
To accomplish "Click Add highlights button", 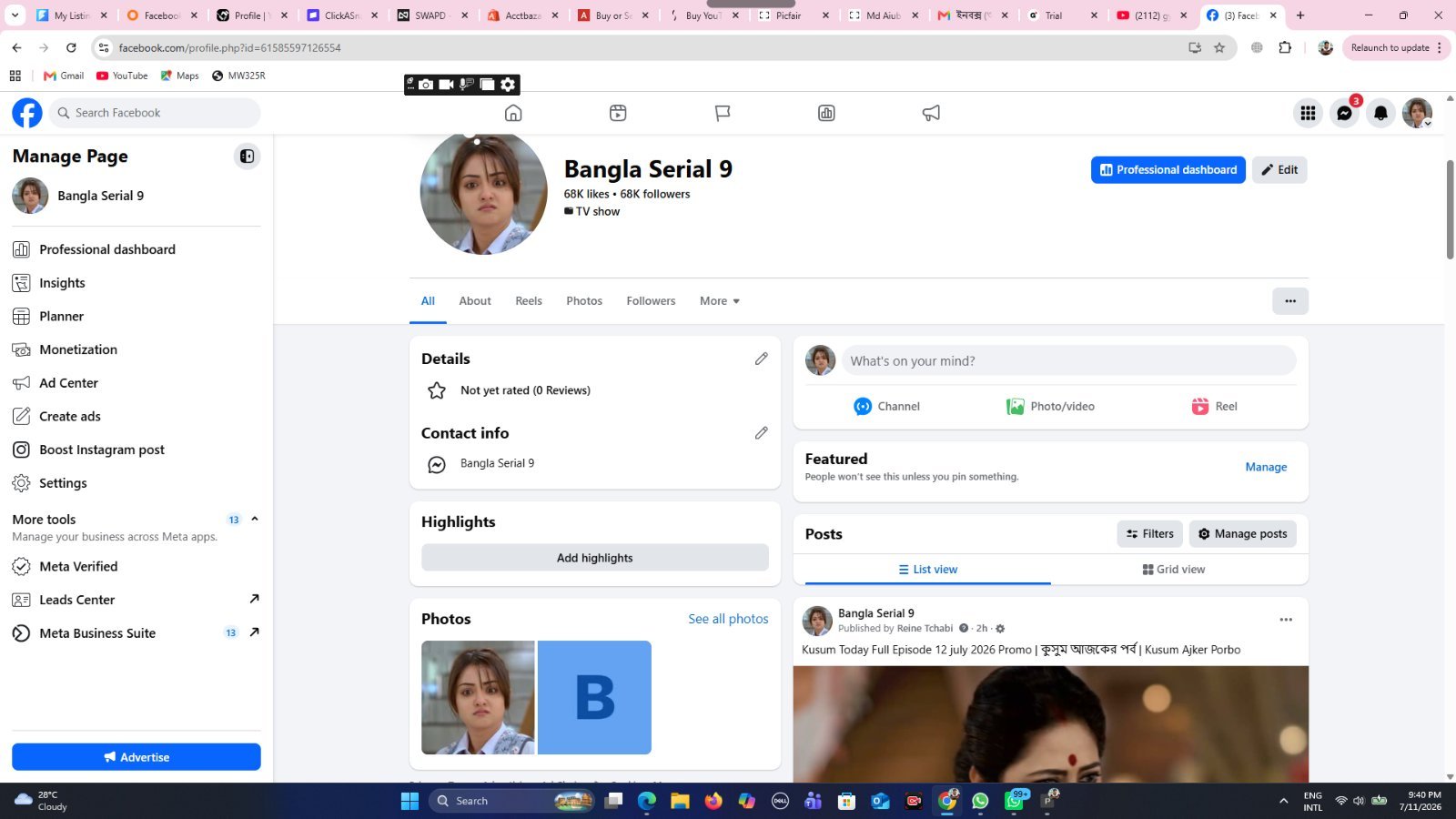I will (x=595, y=558).
